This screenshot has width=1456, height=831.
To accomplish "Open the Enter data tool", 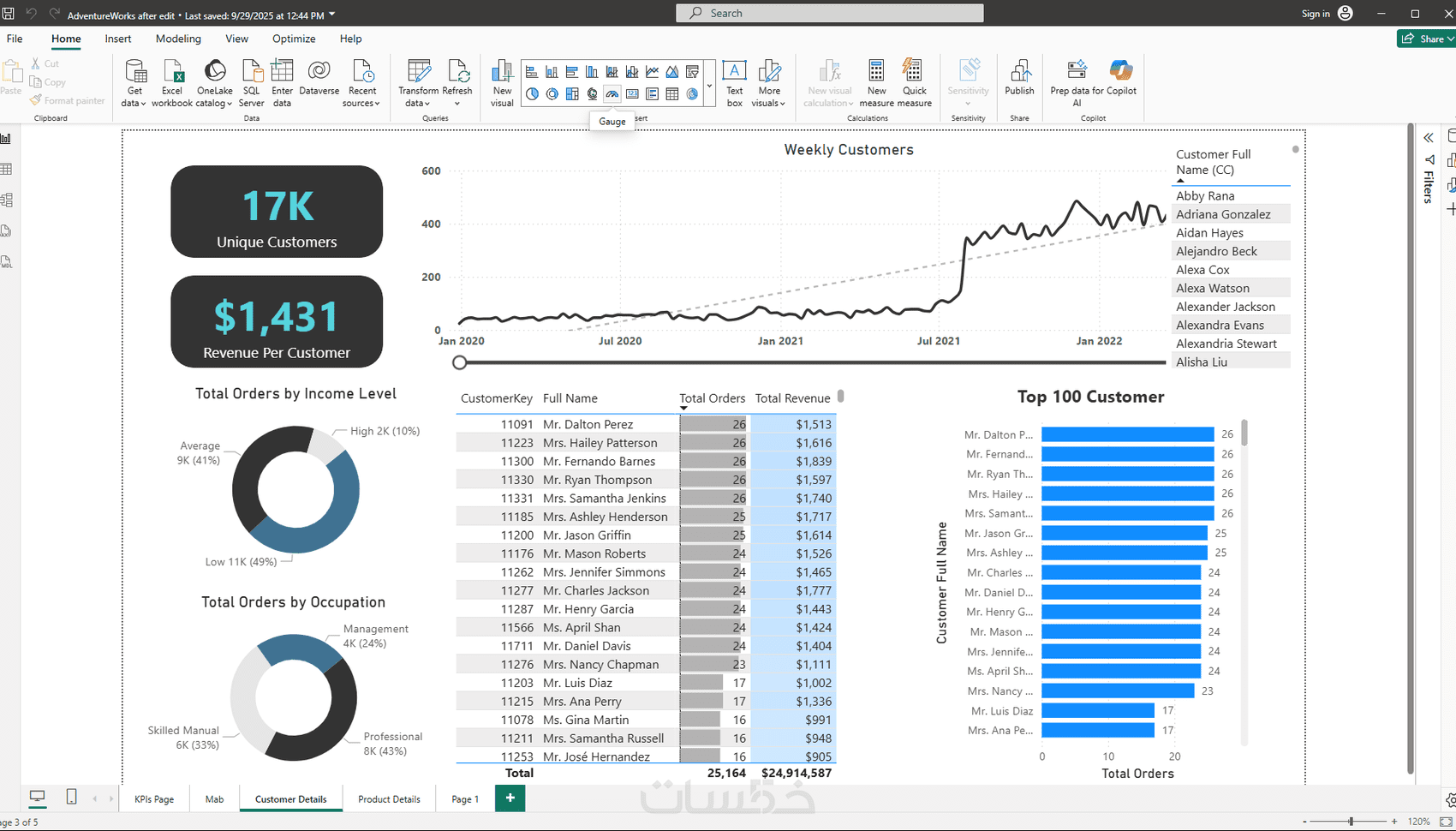I will pyautogui.click(x=282, y=83).
